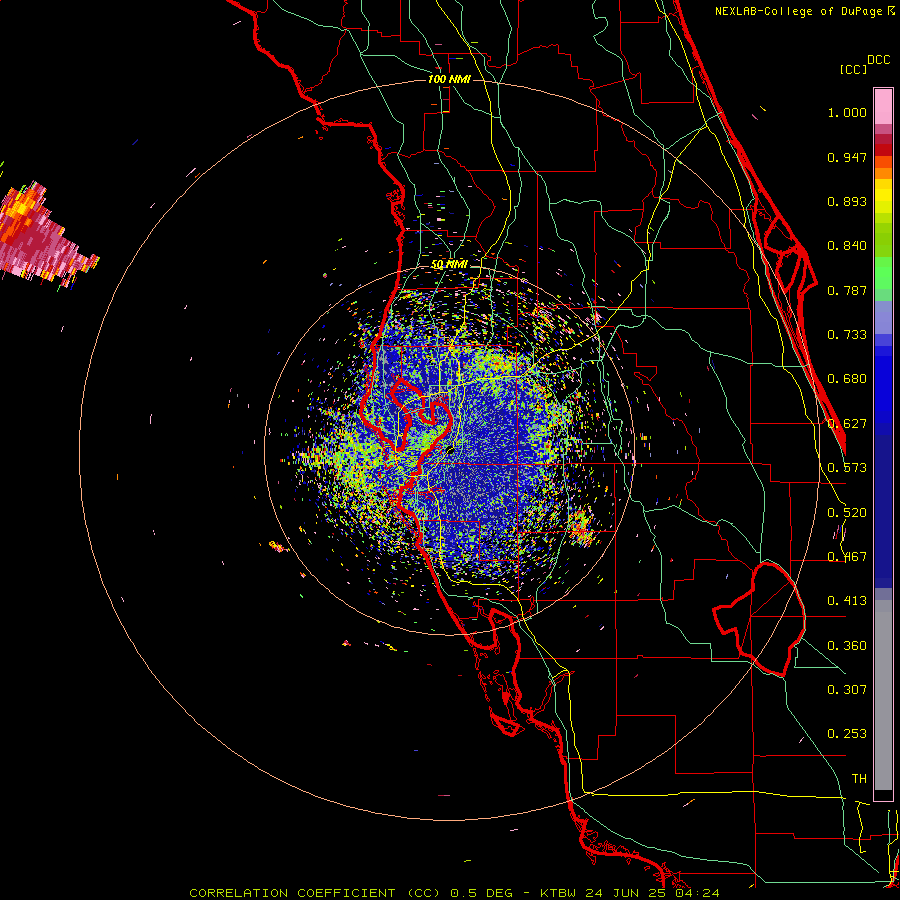Click the NEXLAB-College of DuPage label

[x=799, y=11]
